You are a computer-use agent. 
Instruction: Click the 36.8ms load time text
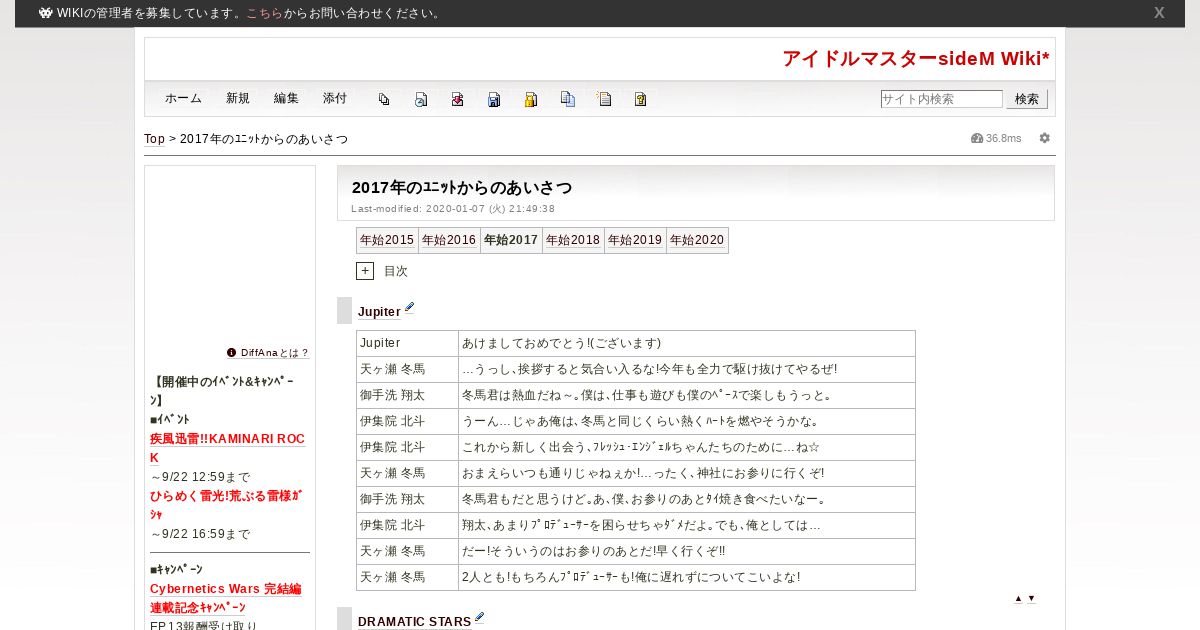click(1004, 138)
